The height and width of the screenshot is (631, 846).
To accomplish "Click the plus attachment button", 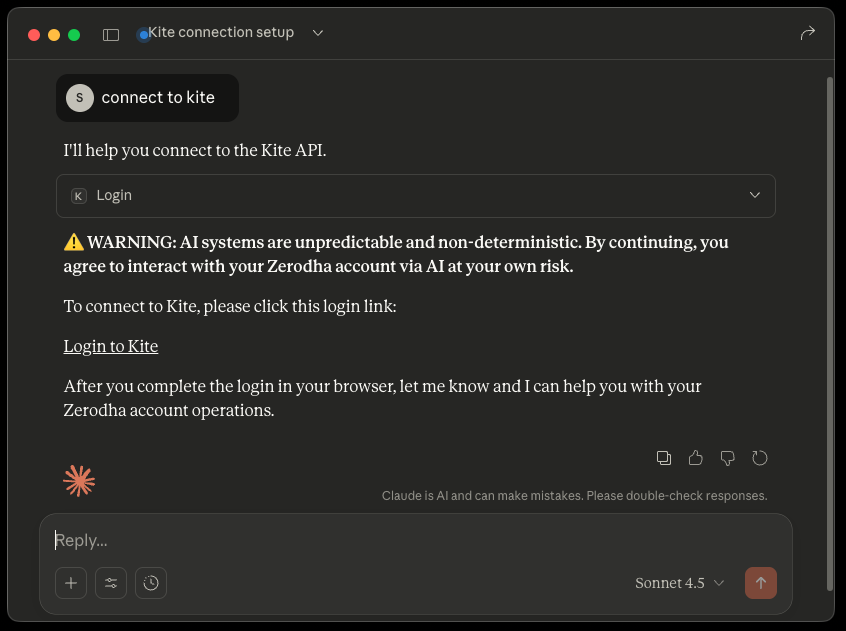I will [x=71, y=583].
